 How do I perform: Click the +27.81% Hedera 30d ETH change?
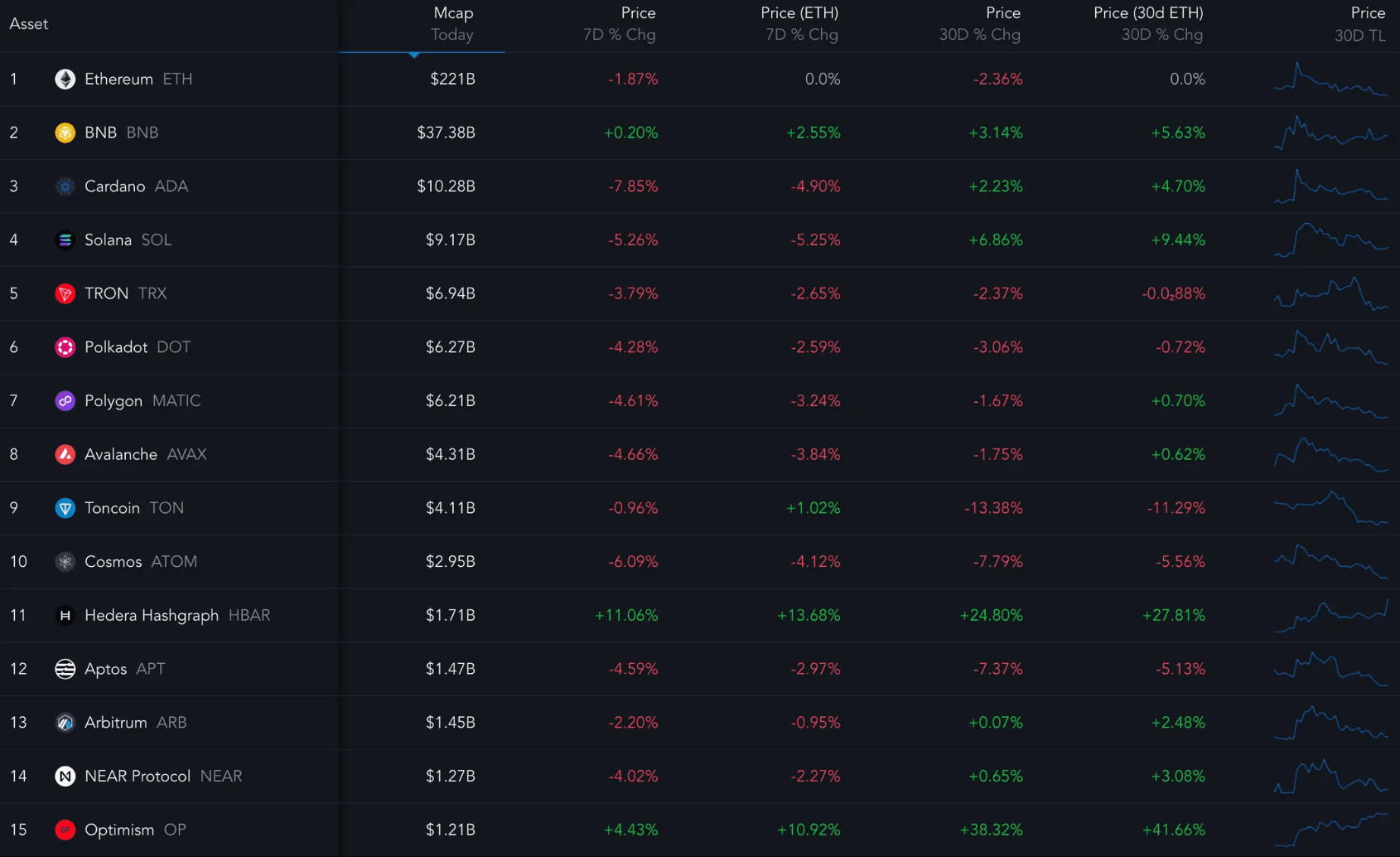(x=1173, y=615)
